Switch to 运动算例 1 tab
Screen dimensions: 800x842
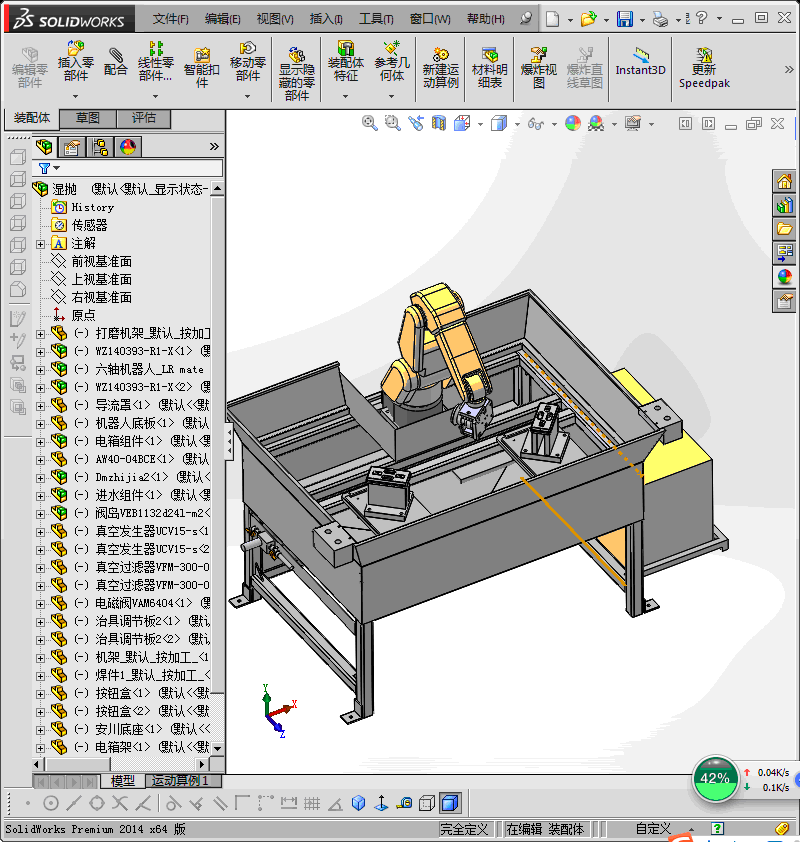(x=184, y=780)
